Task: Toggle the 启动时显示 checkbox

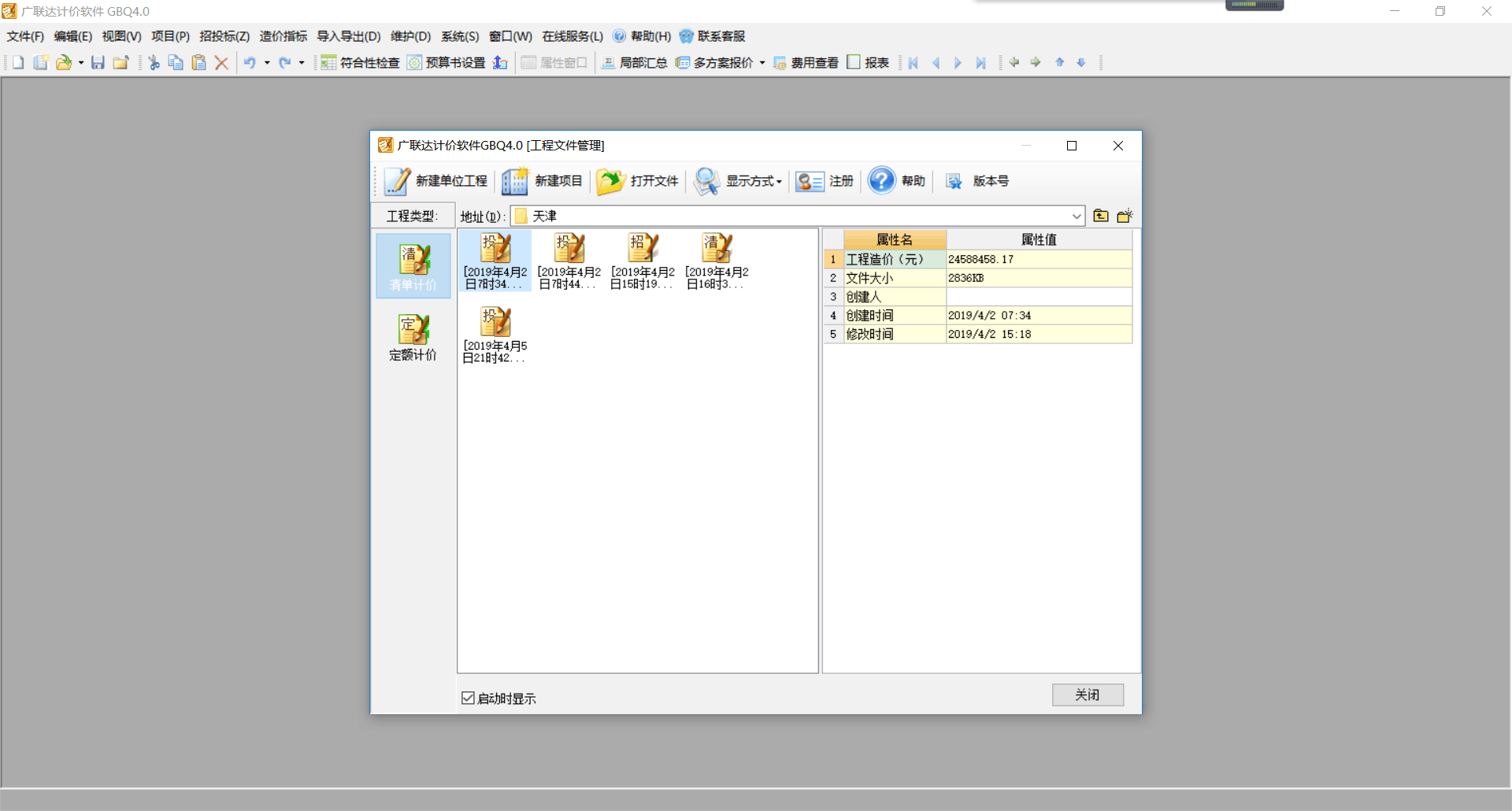Action: pyautogui.click(x=468, y=698)
